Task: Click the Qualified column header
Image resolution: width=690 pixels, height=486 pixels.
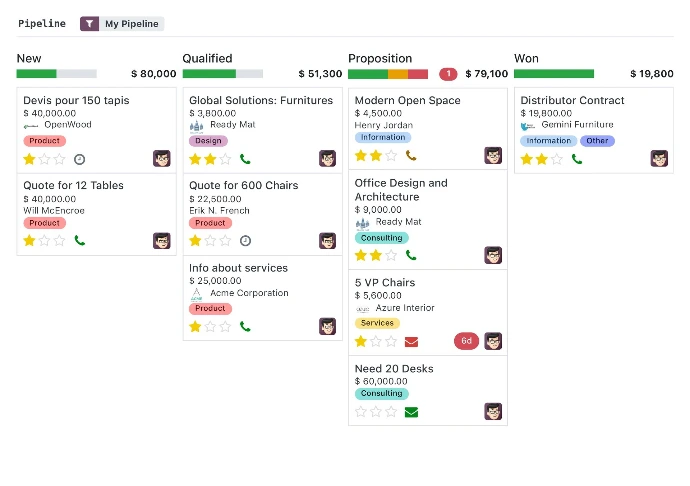Action: pos(207,58)
